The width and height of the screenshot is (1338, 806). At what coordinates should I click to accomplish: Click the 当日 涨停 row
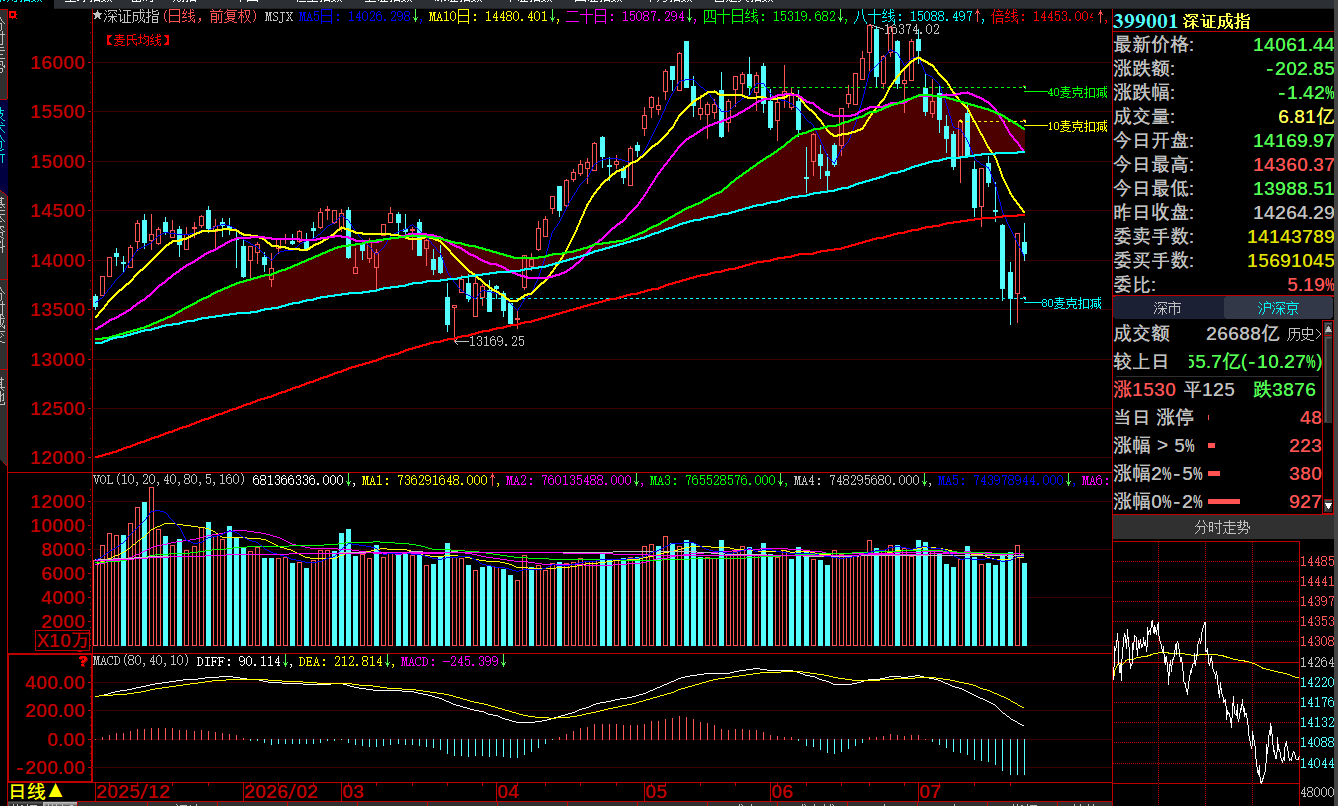pyautogui.click(x=1217, y=418)
